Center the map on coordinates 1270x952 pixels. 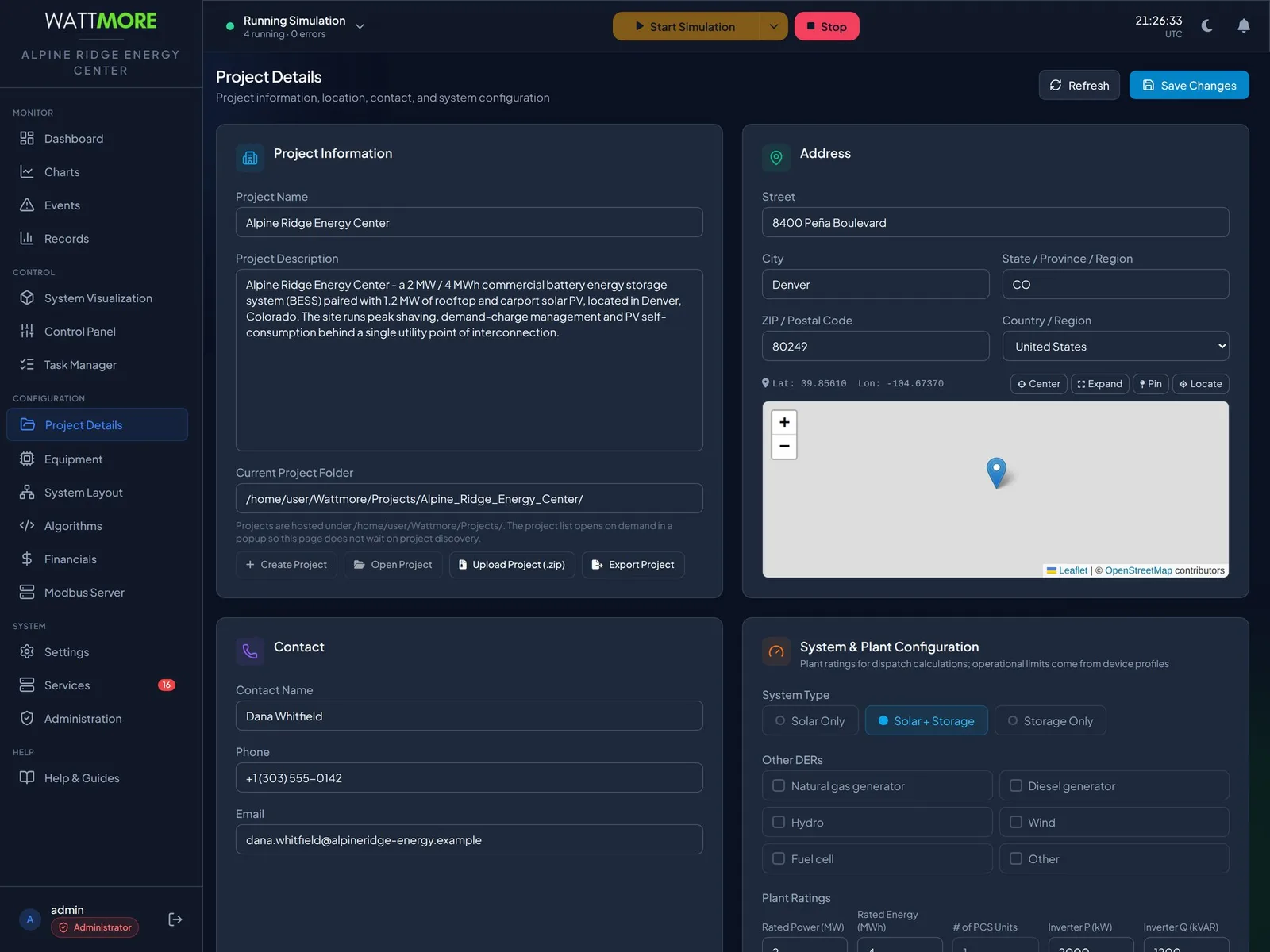point(1039,384)
